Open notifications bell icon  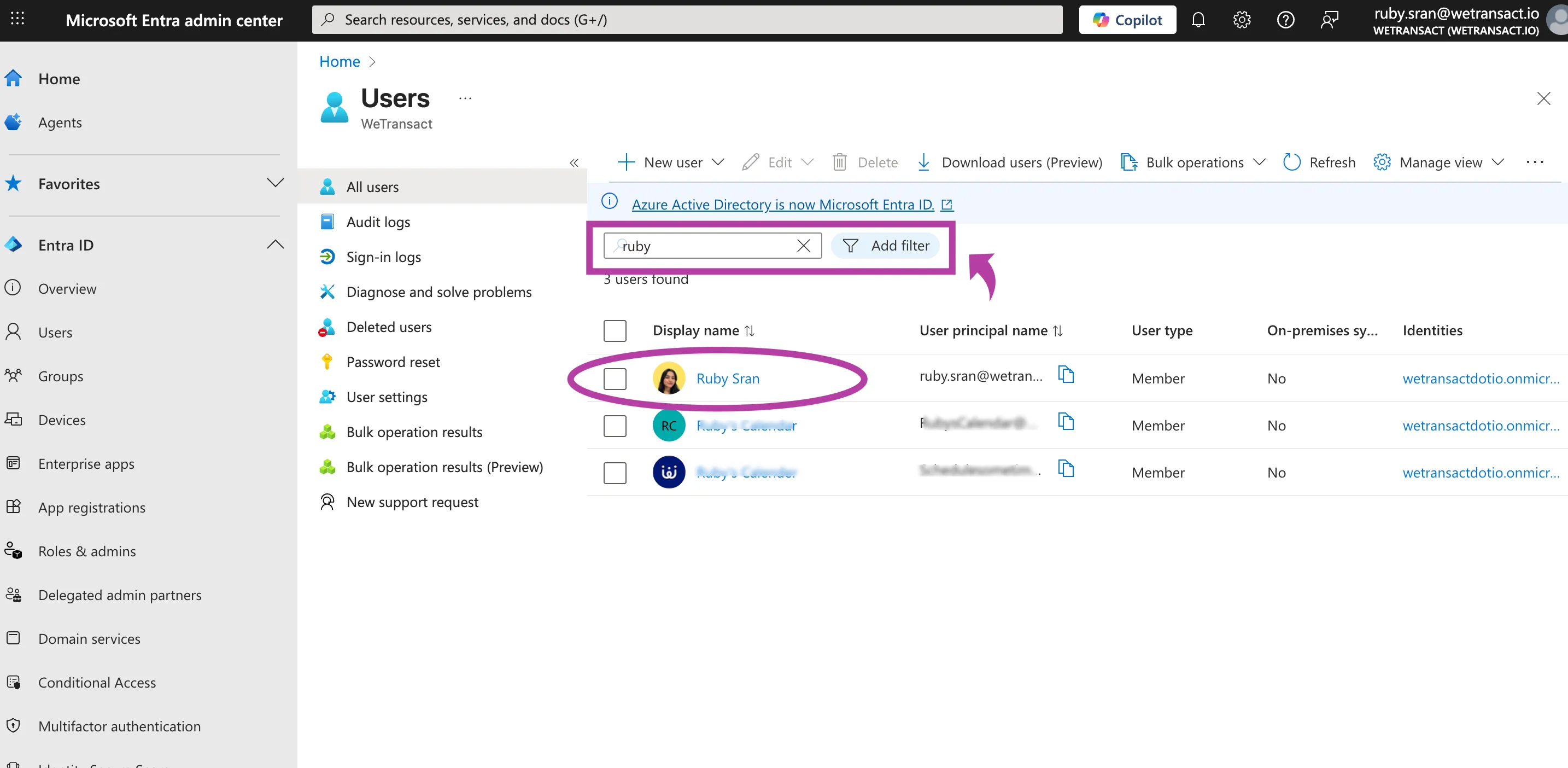pyautogui.click(x=1198, y=20)
